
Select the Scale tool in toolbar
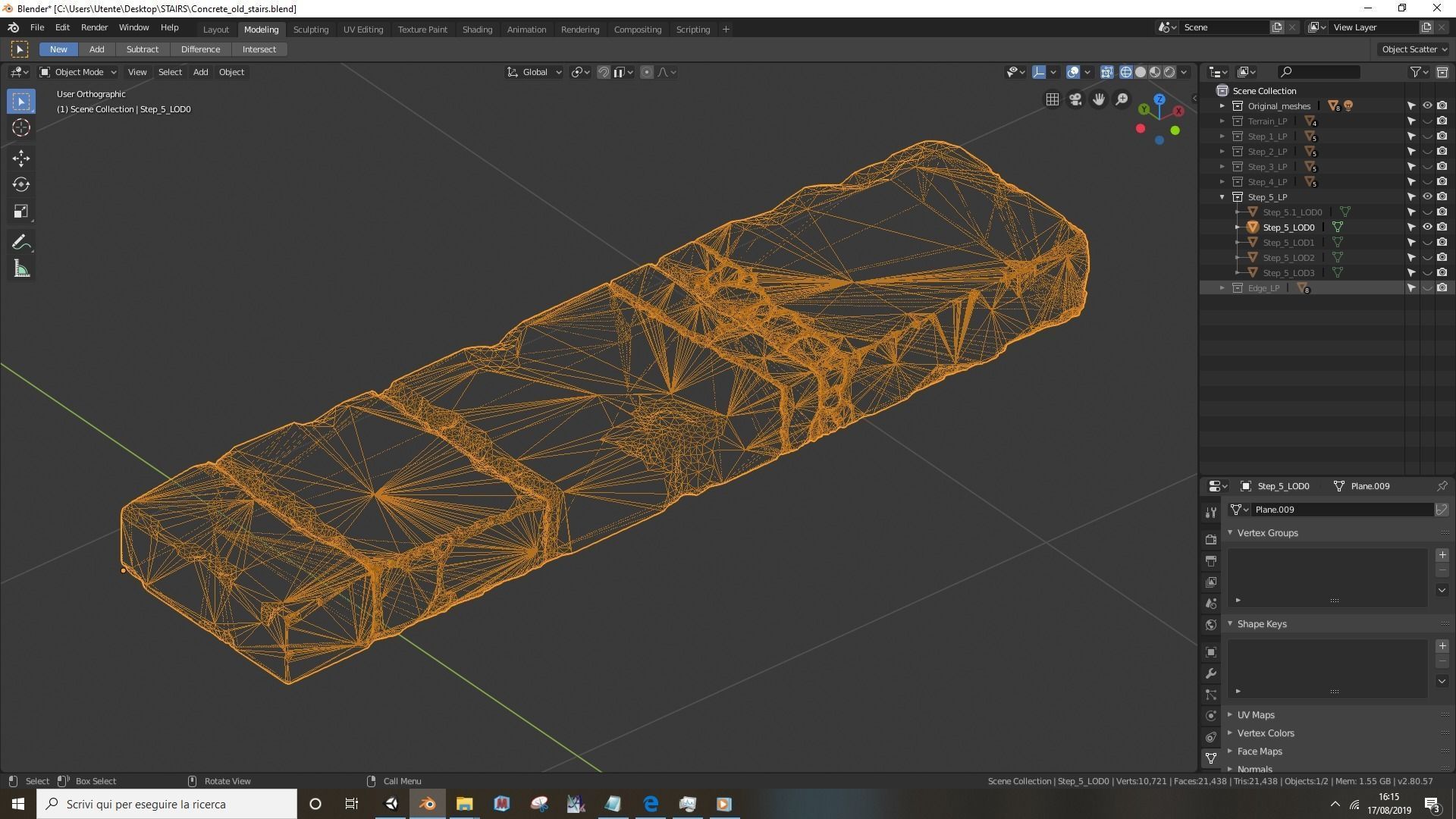(x=20, y=212)
